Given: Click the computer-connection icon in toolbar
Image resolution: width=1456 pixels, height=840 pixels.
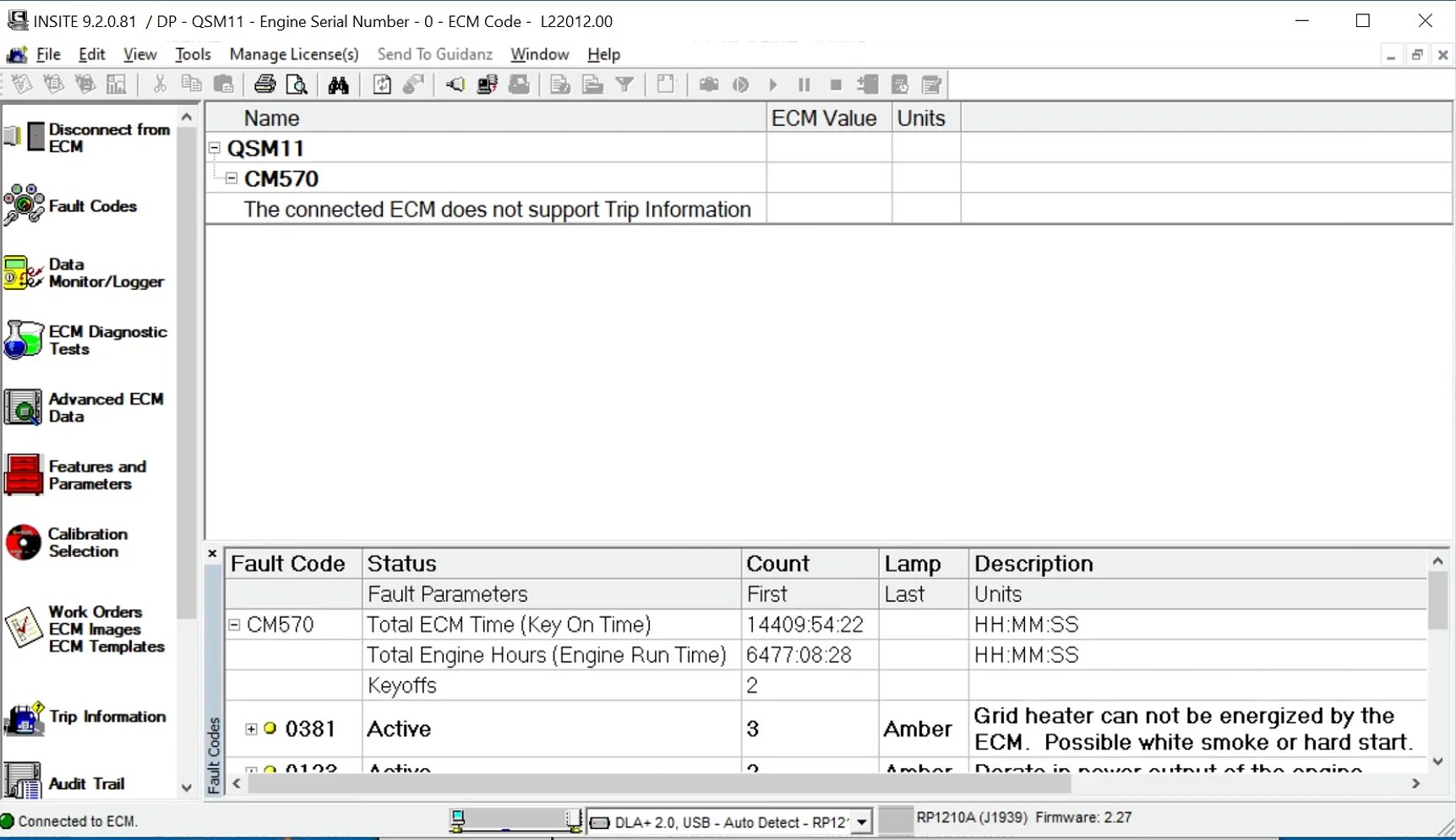Looking at the screenshot, I should (x=488, y=85).
